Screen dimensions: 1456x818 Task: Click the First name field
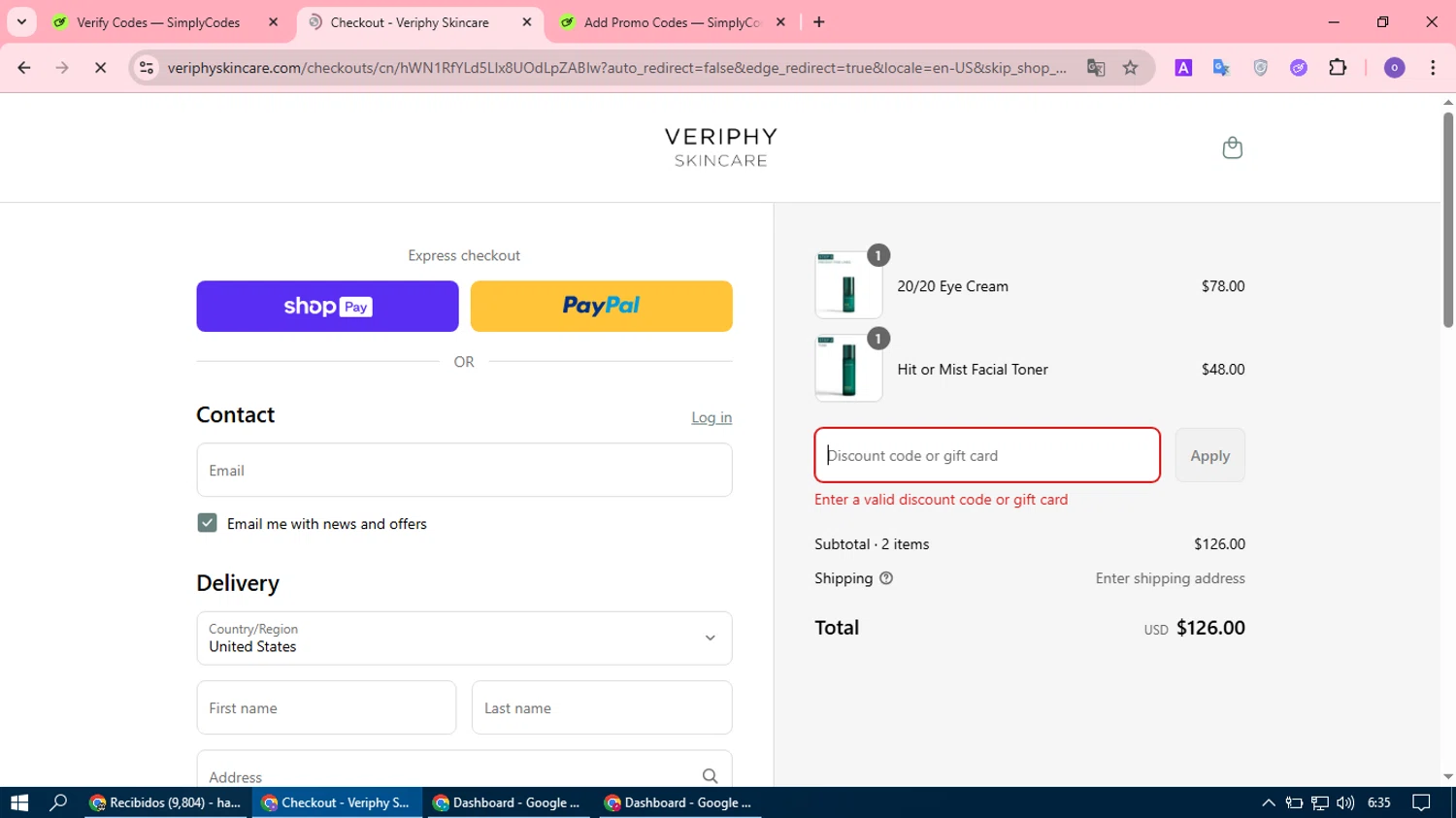[326, 708]
